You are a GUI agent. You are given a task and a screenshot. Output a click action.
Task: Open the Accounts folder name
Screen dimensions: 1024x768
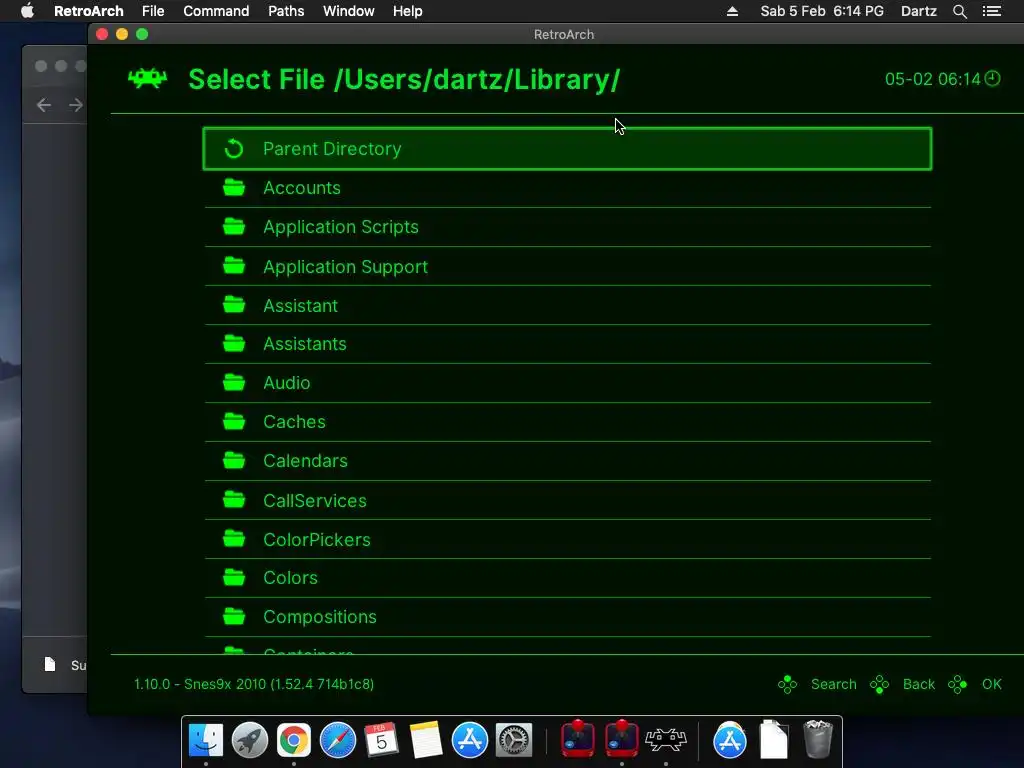point(302,188)
